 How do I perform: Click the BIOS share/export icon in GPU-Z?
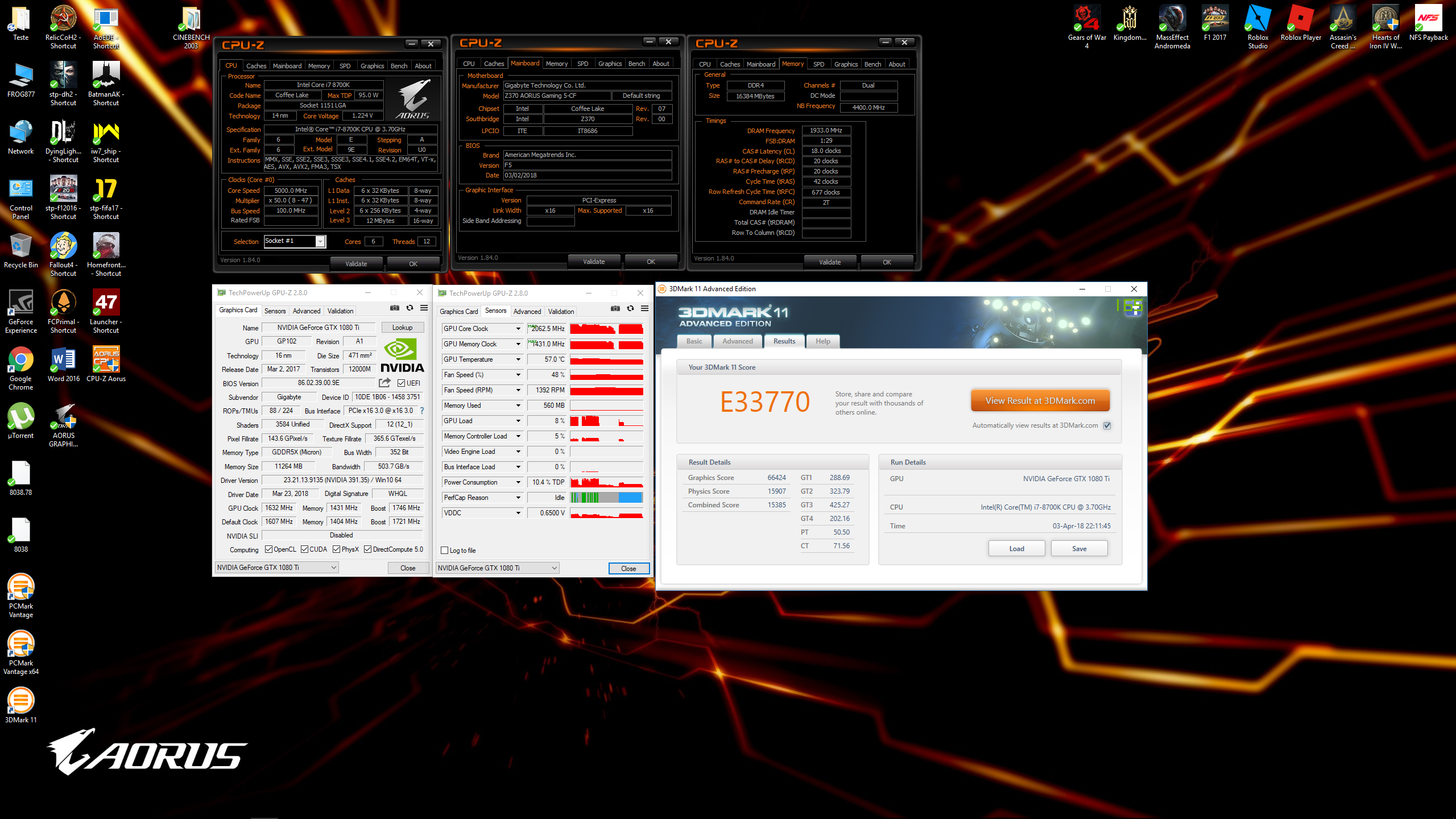[x=385, y=383]
